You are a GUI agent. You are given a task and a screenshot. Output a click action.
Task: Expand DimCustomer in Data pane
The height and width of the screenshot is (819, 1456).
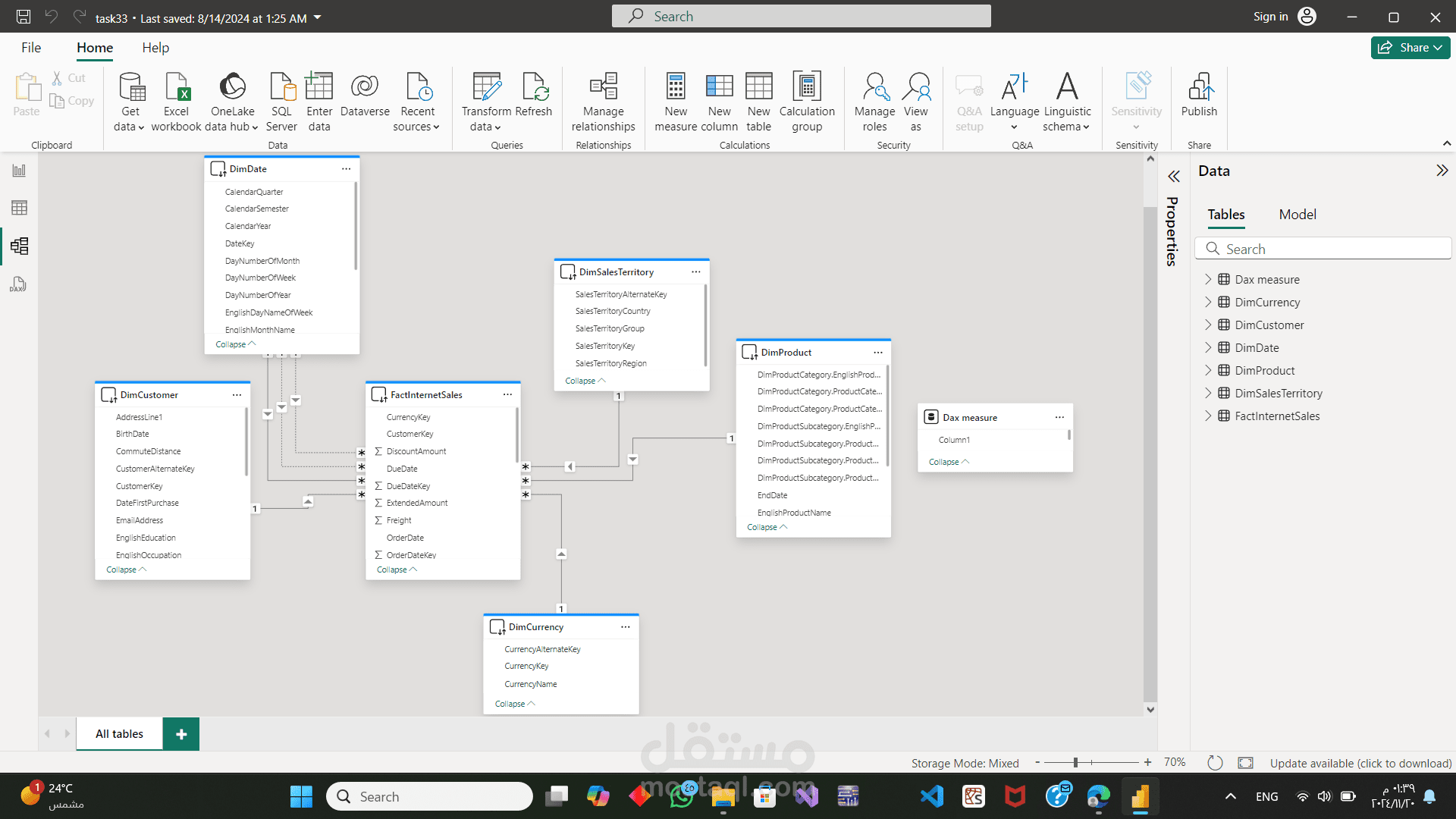point(1208,325)
